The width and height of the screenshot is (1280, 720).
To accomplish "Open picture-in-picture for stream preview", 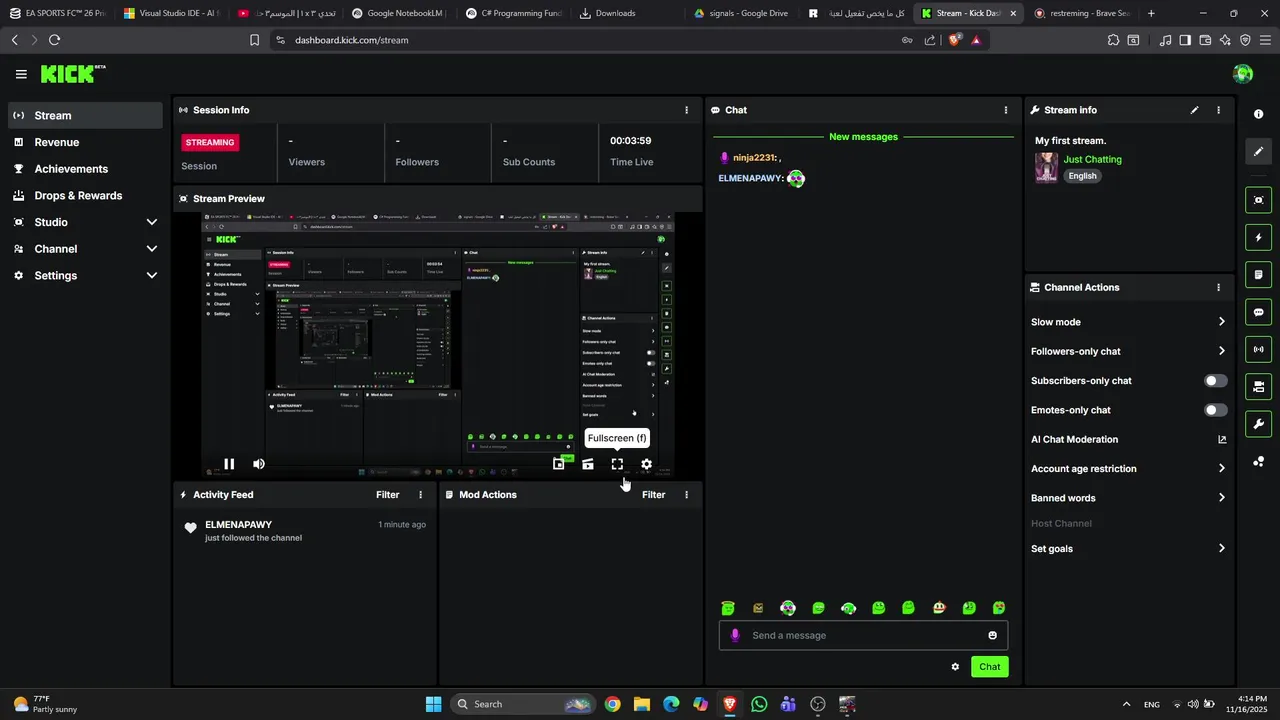I will (559, 464).
